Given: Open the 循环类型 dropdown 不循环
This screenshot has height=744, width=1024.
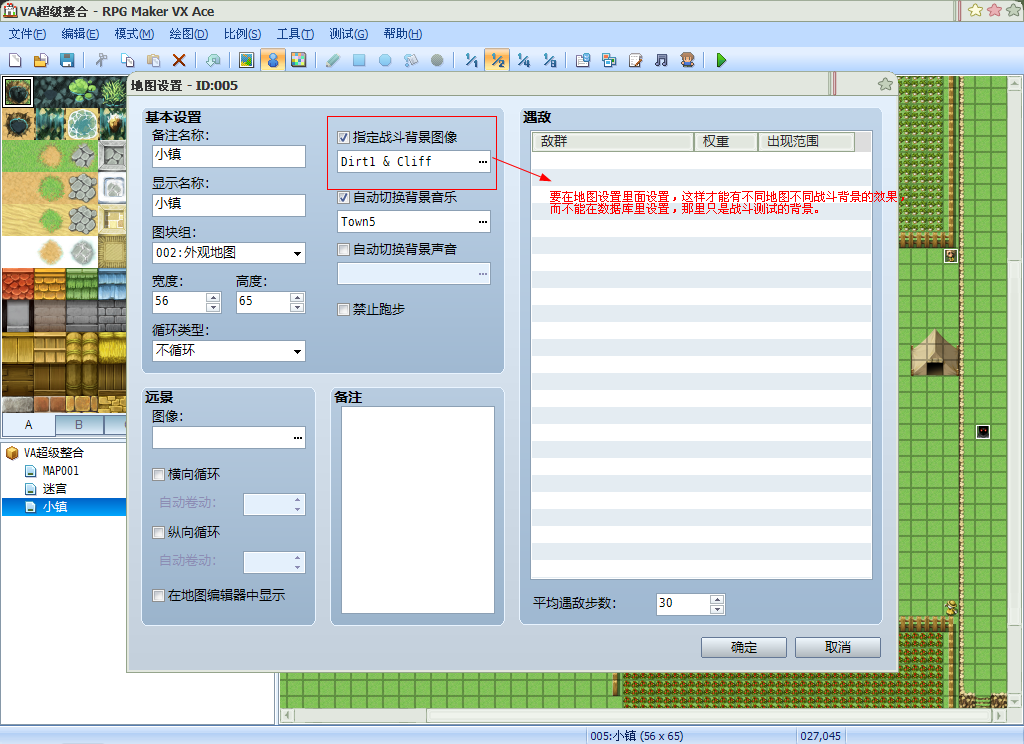Looking at the screenshot, I should pos(229,351).
